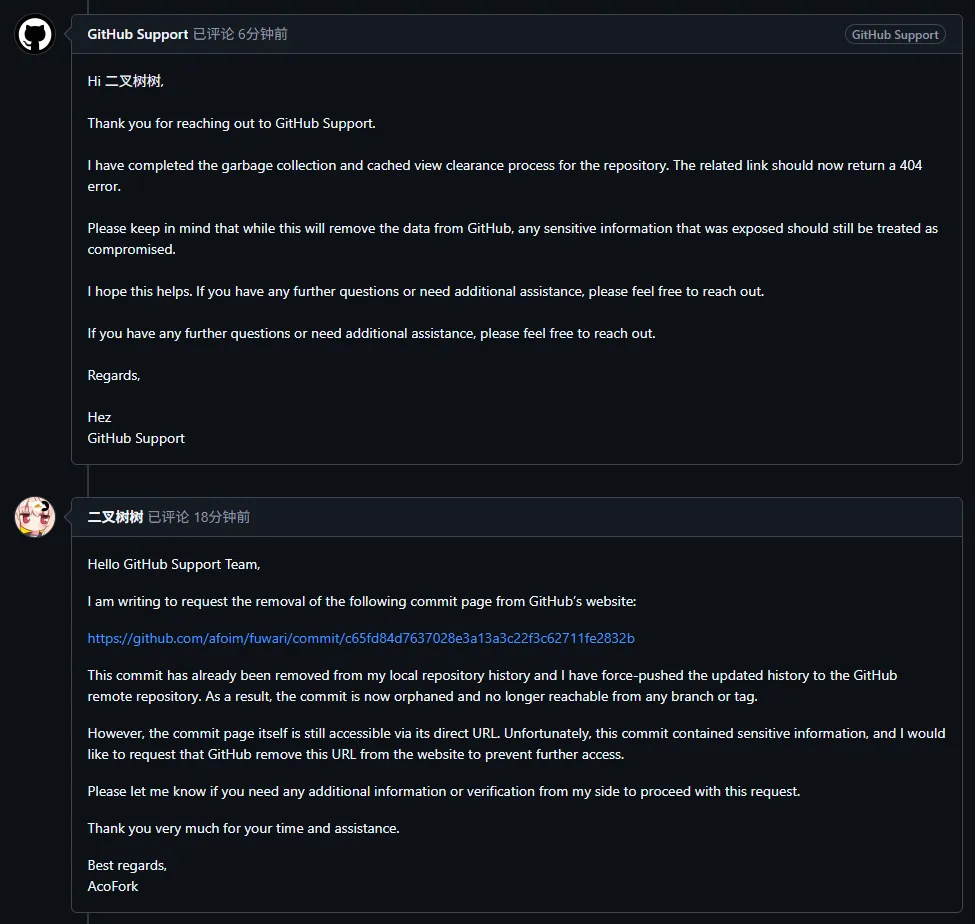The image size is (975, 924).
Task: Click the garbage collection completion paragraph
Action: coord(504,175)
